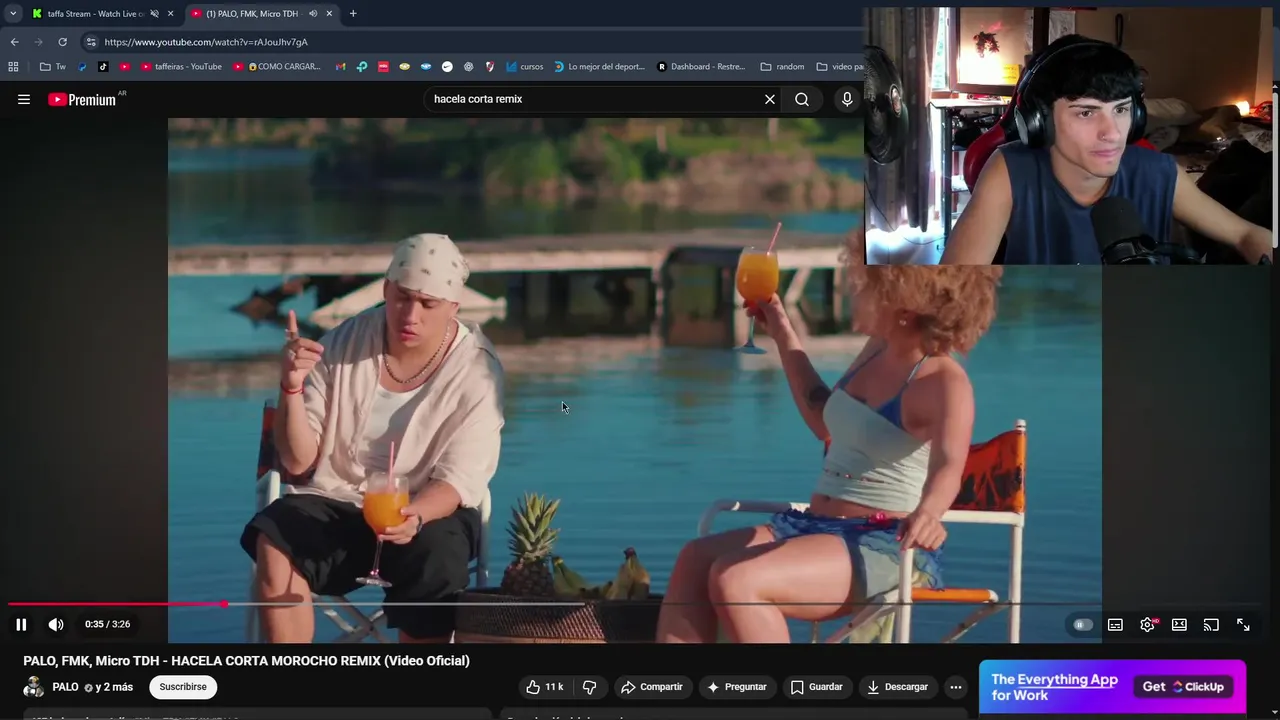This screenshot has height=720, width=1280.
Task: Open collaborators via 'y 2 más'
Action: (x=113, y=687)
